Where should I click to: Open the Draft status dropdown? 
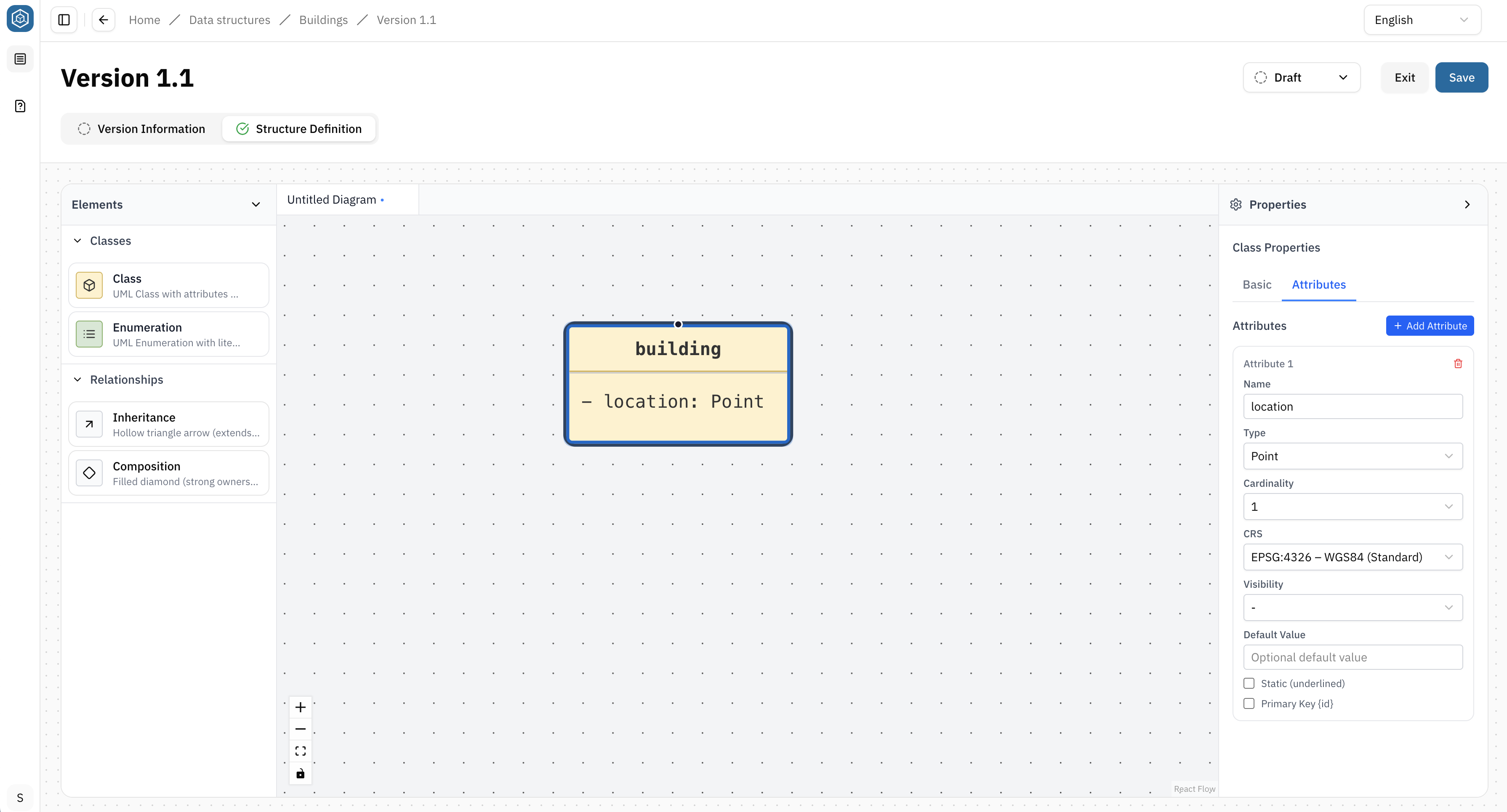point(1302,77)
